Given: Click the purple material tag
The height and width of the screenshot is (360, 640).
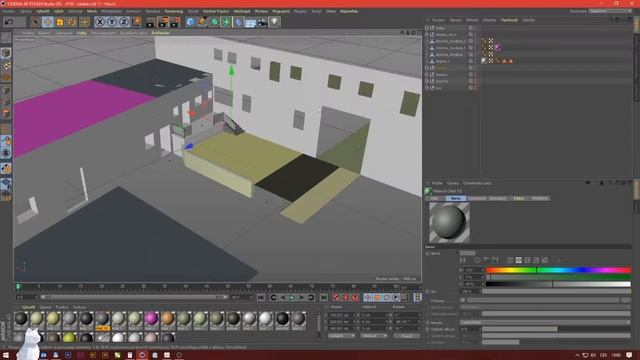Looking at the screenshot, I should (497, 47).
